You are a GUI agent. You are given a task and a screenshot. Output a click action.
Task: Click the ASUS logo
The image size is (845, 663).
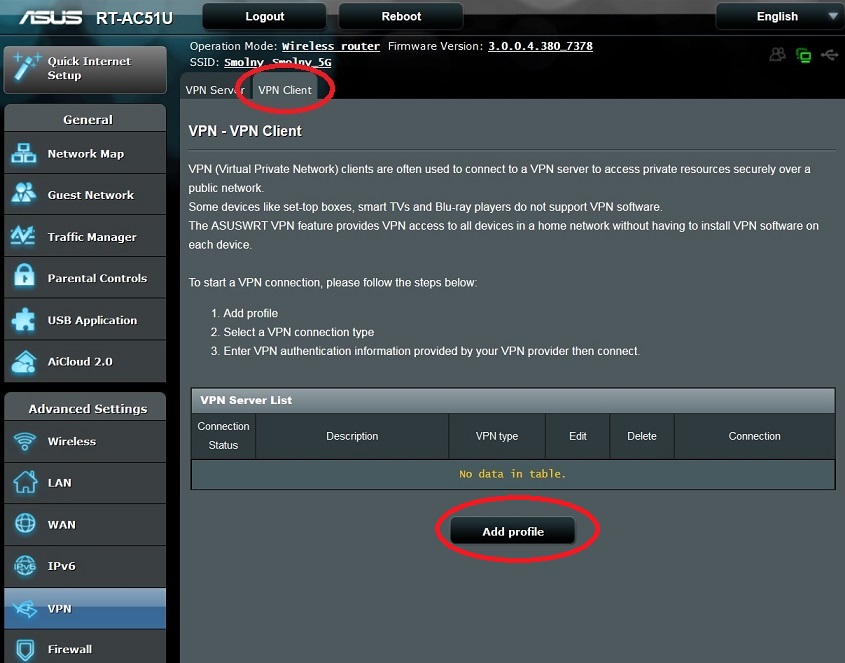pyautogui.click(x=51, y=18)
